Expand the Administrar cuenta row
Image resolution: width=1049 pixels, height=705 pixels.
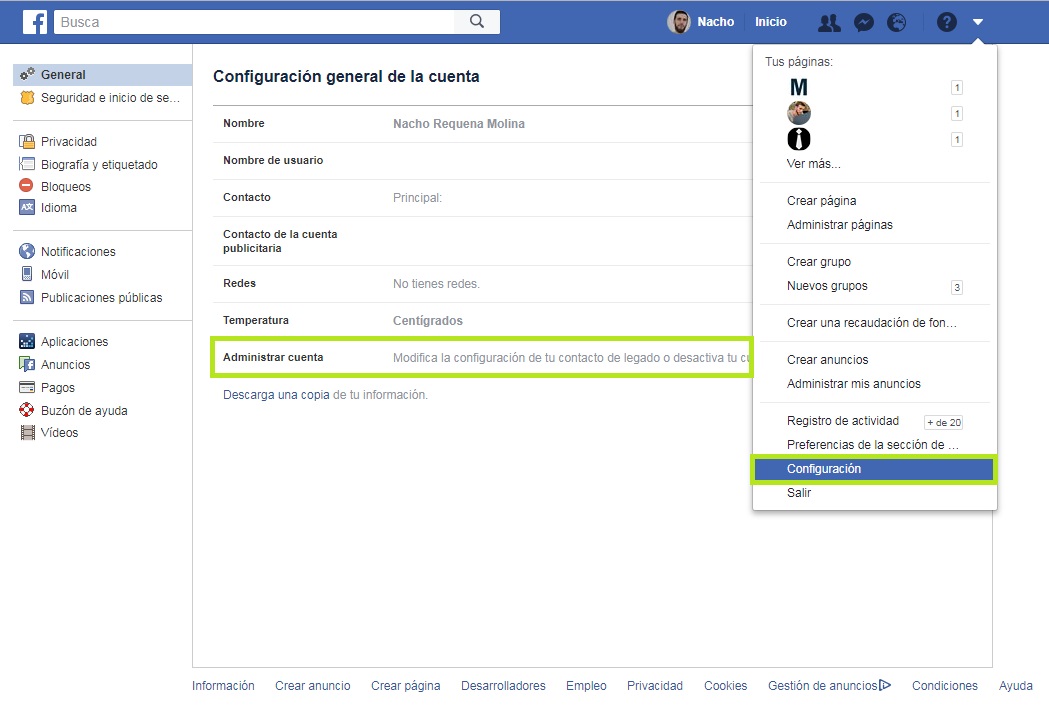pyautogui.click(x=480, y=357)
